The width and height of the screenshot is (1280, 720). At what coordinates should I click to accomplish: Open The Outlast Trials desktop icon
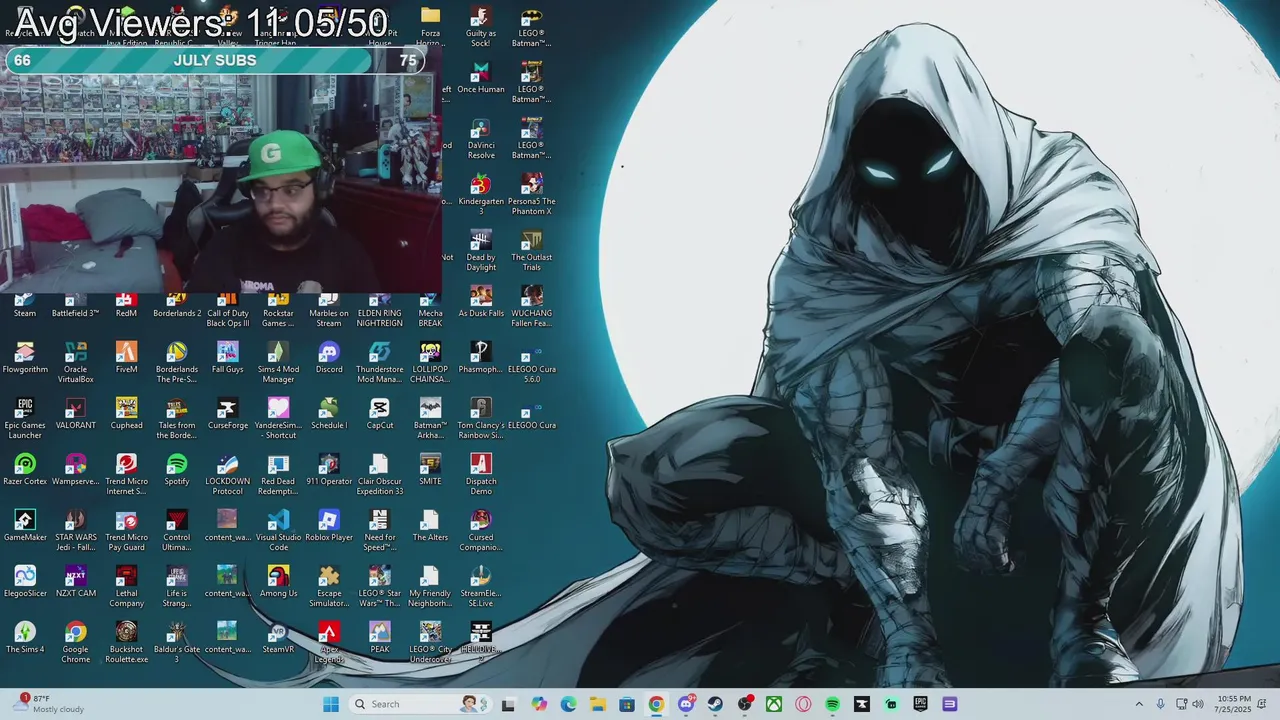click(532, 251)
